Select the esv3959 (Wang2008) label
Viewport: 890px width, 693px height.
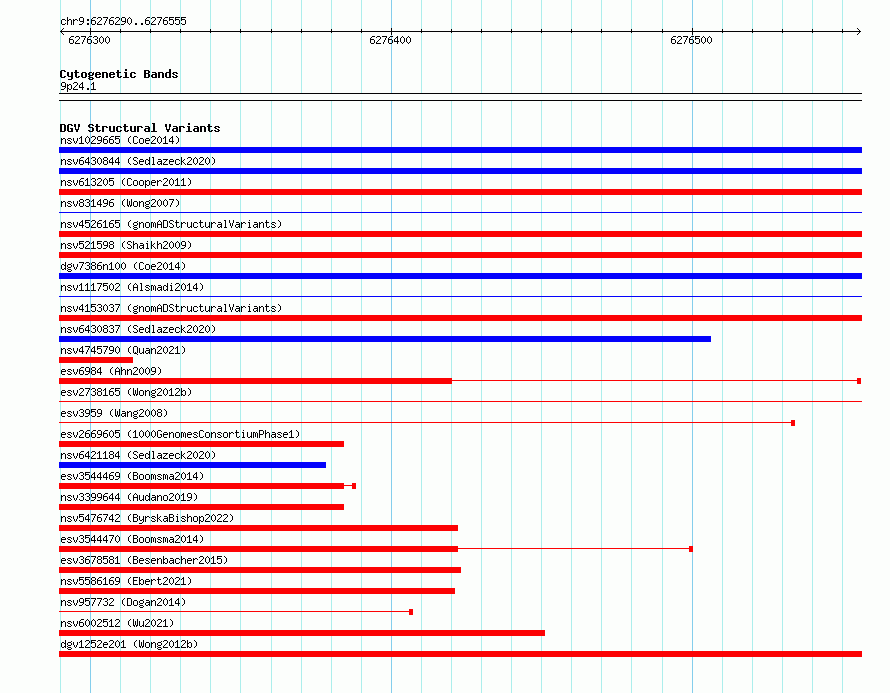(114, 413)
